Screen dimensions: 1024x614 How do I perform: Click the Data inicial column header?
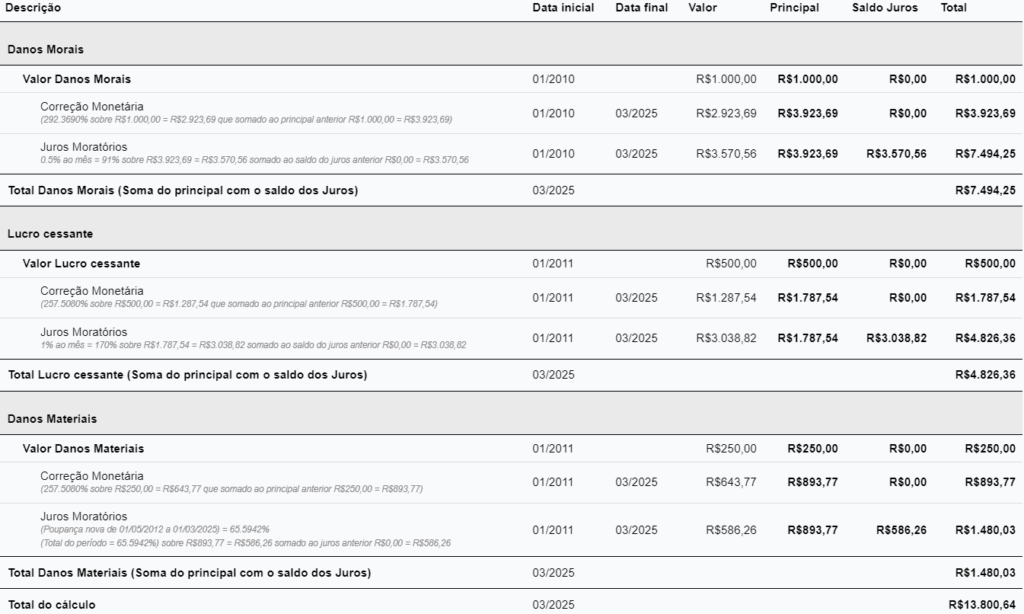563,8
